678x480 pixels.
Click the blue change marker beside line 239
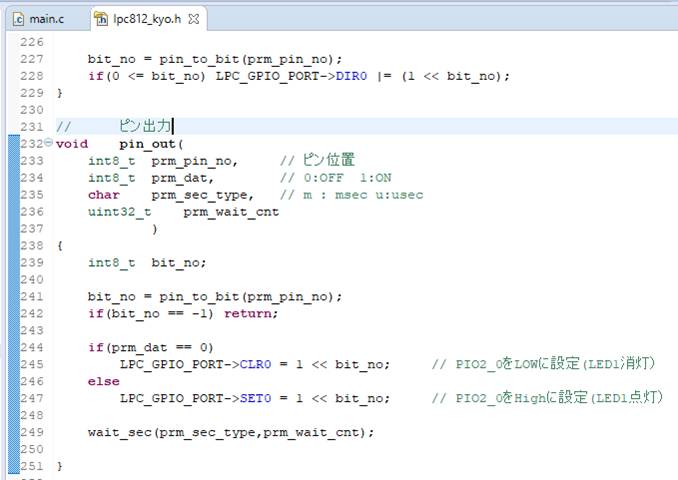12,262
